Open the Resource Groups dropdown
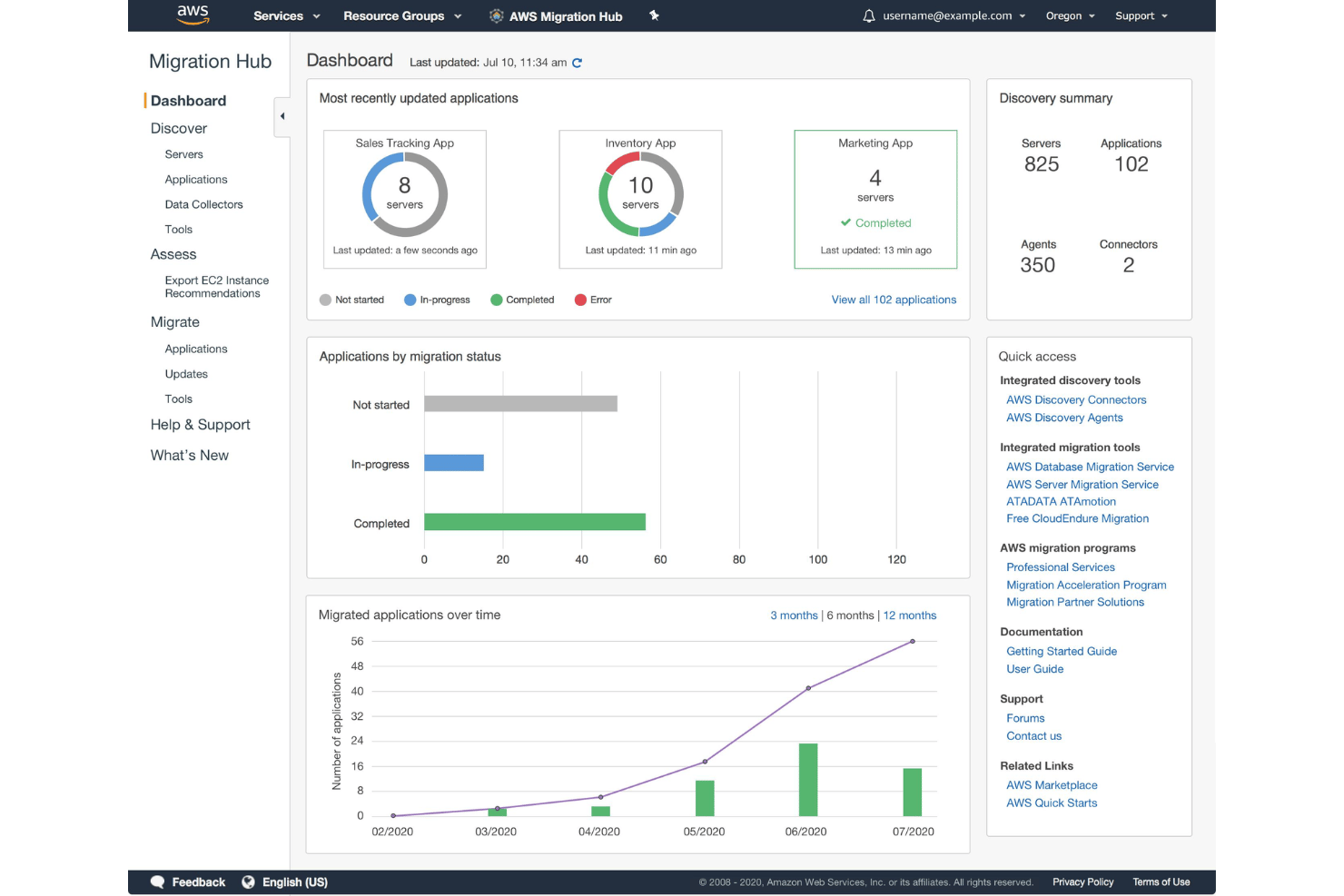The height and width of the screenshot is (896, 1344). [402, 16]
